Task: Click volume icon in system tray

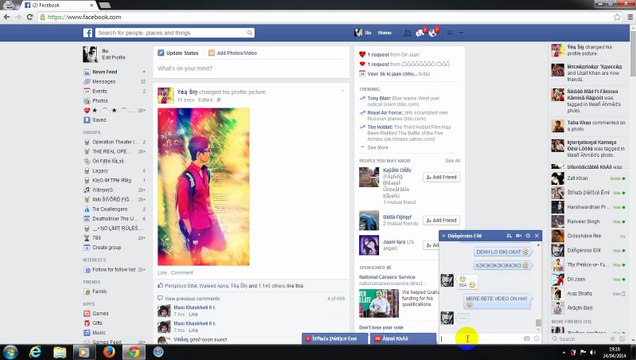Action: (593, 353)
